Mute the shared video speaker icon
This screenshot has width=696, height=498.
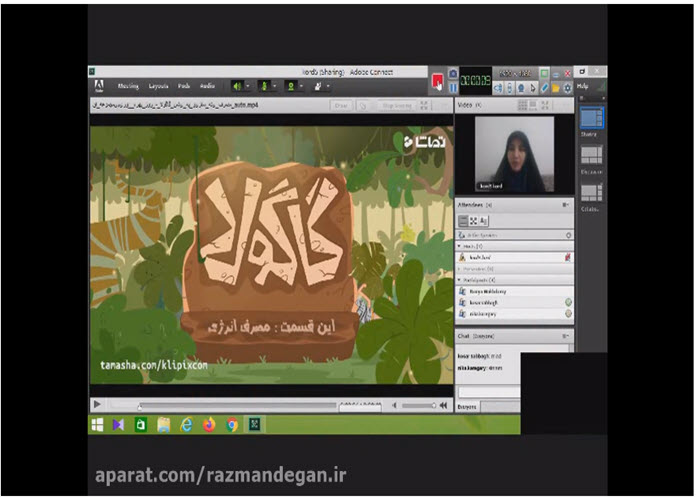pyautogui.click(x=395, y=405)
